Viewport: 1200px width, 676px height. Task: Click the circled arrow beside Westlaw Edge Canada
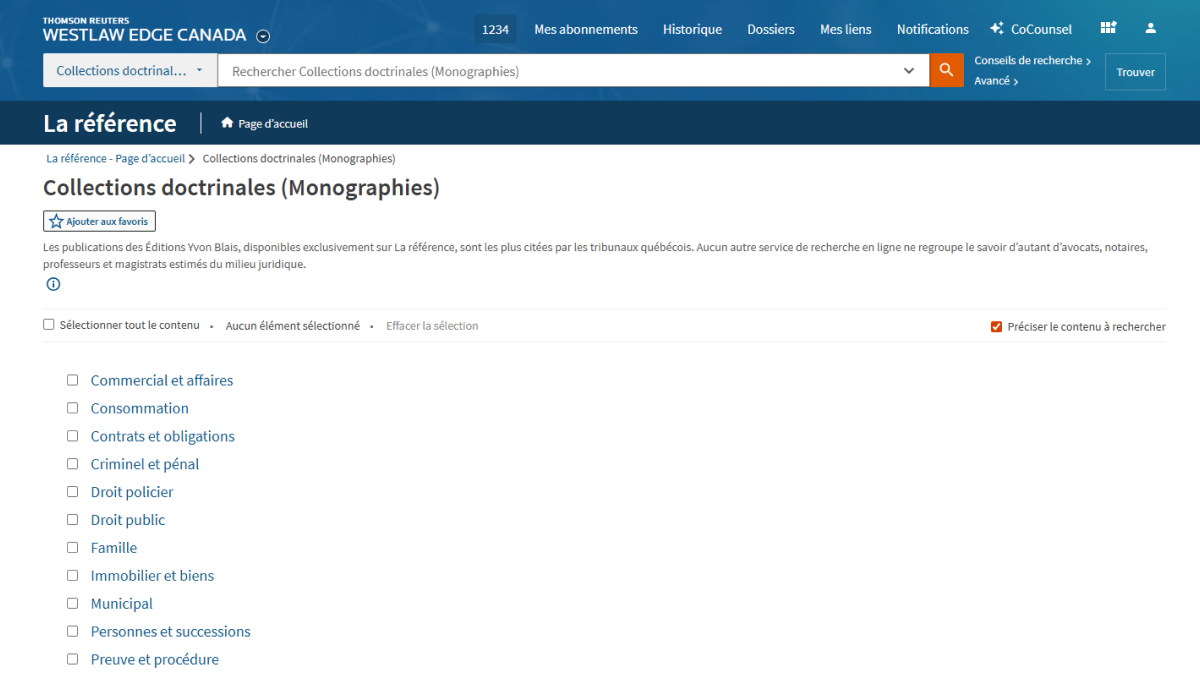pos(263,36)
